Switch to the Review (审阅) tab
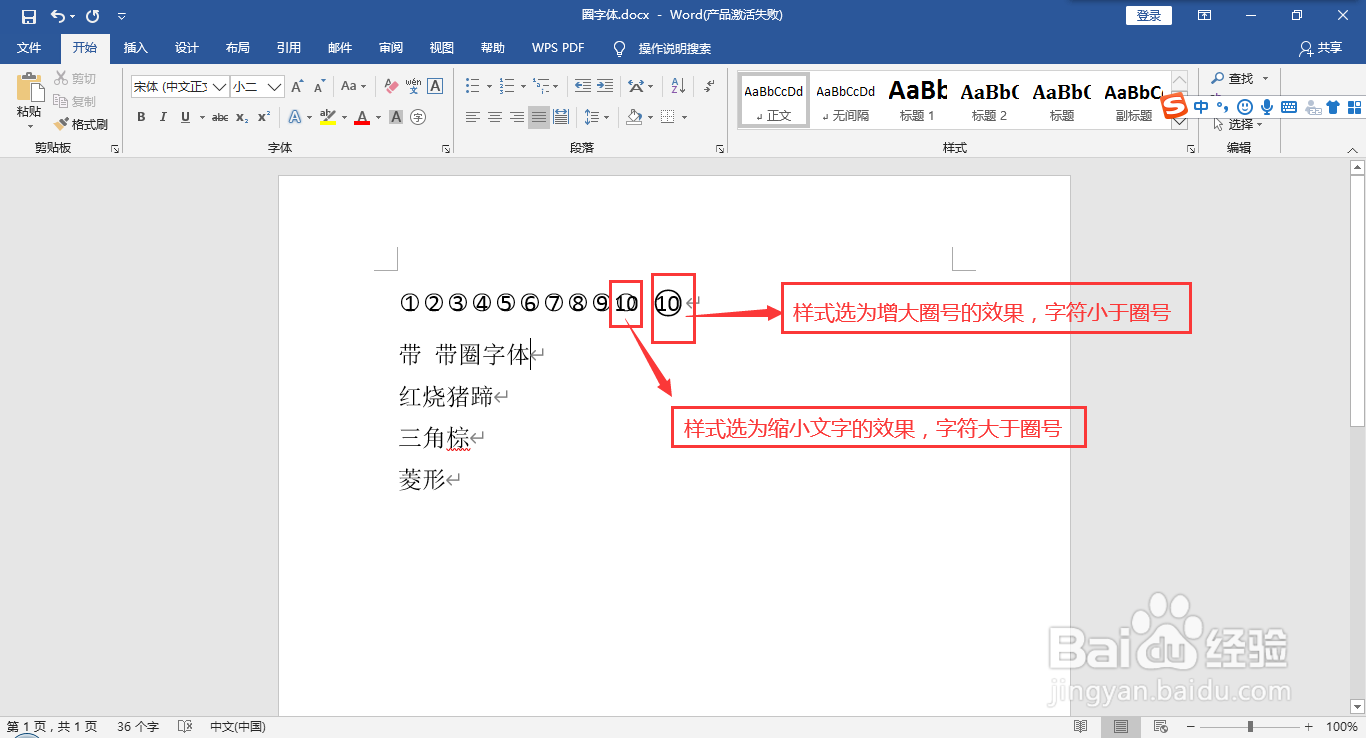 coord(391,48)
